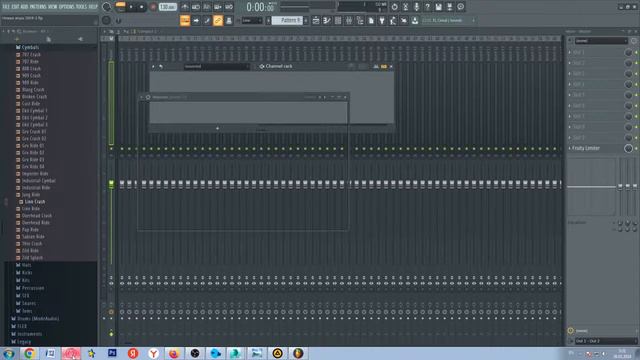Expand the Hats folder in browser
The width and height of the screenshot is (640, 360).
24,265
